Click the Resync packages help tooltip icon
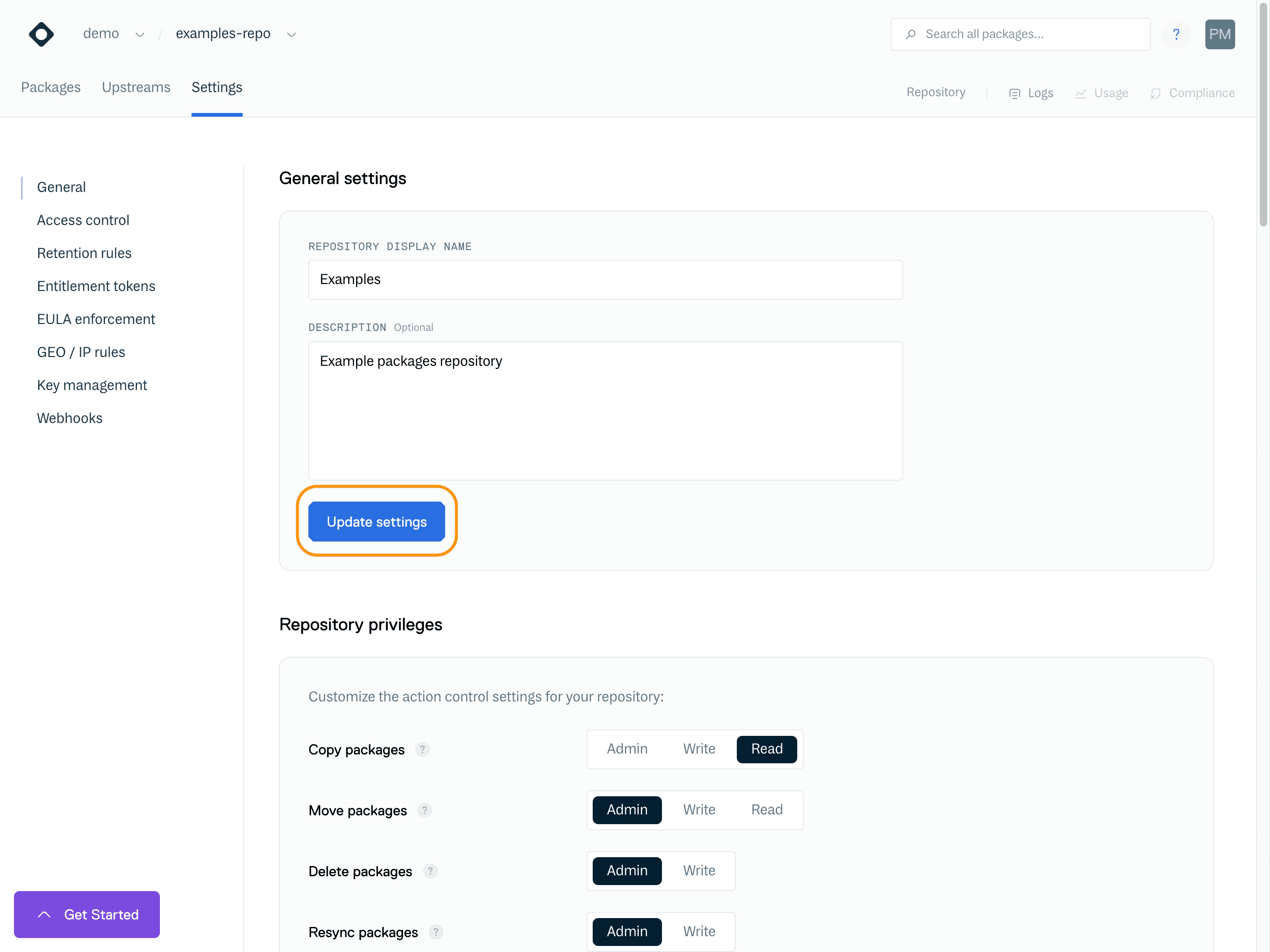Screen dimensions: 1270x952 point(436,932)
